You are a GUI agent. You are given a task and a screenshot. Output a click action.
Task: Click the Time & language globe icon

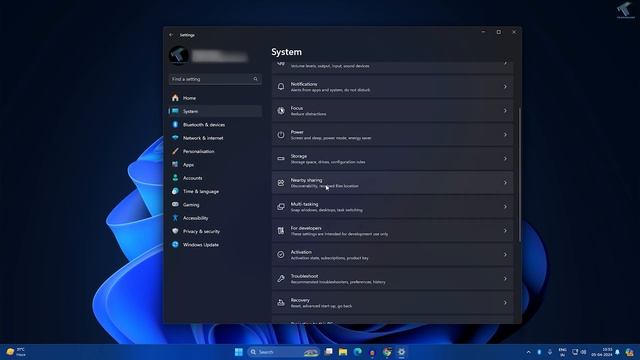[x=175, y=191]
